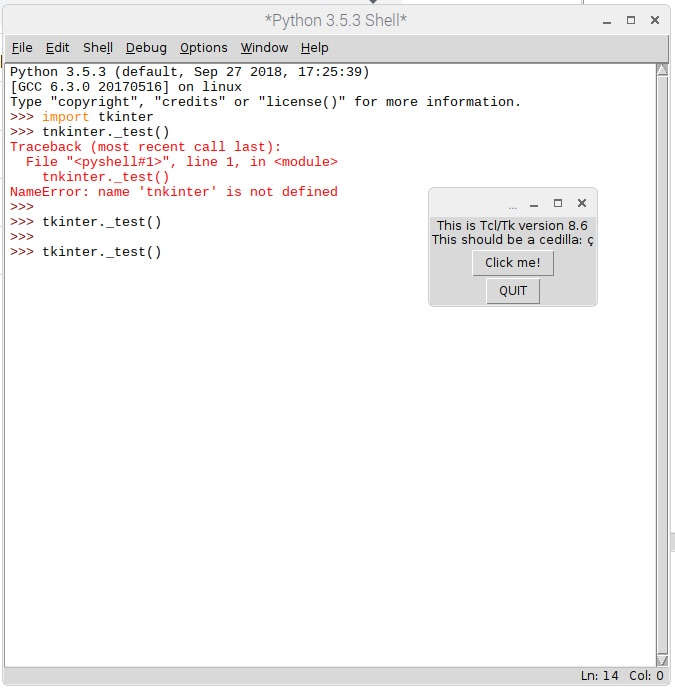Viewport: 675px width, 688px height.
Task: Close the small Tk test window
Action: click(582, 203)
